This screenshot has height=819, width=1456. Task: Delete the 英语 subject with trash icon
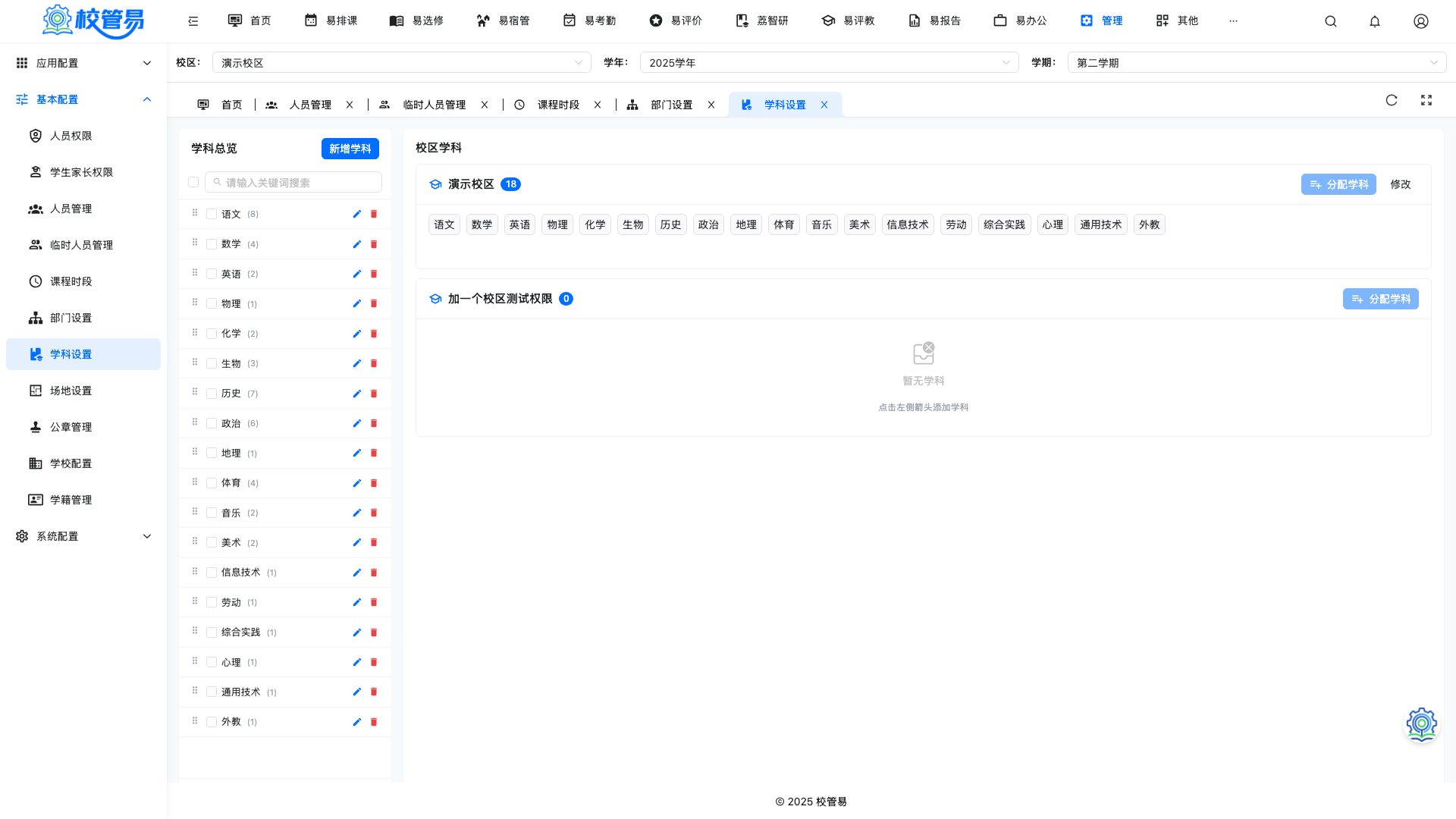click(374, 274)
